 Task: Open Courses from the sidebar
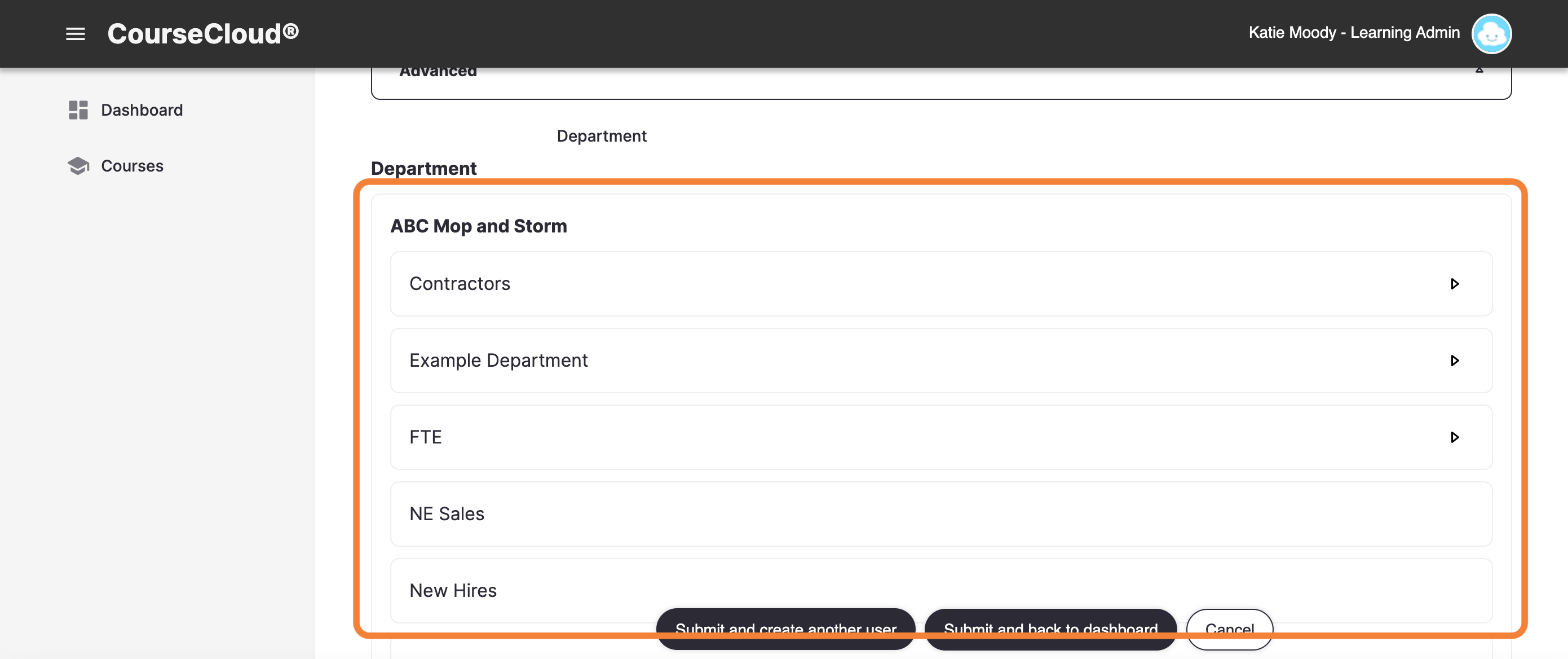[x=132, y=166]
